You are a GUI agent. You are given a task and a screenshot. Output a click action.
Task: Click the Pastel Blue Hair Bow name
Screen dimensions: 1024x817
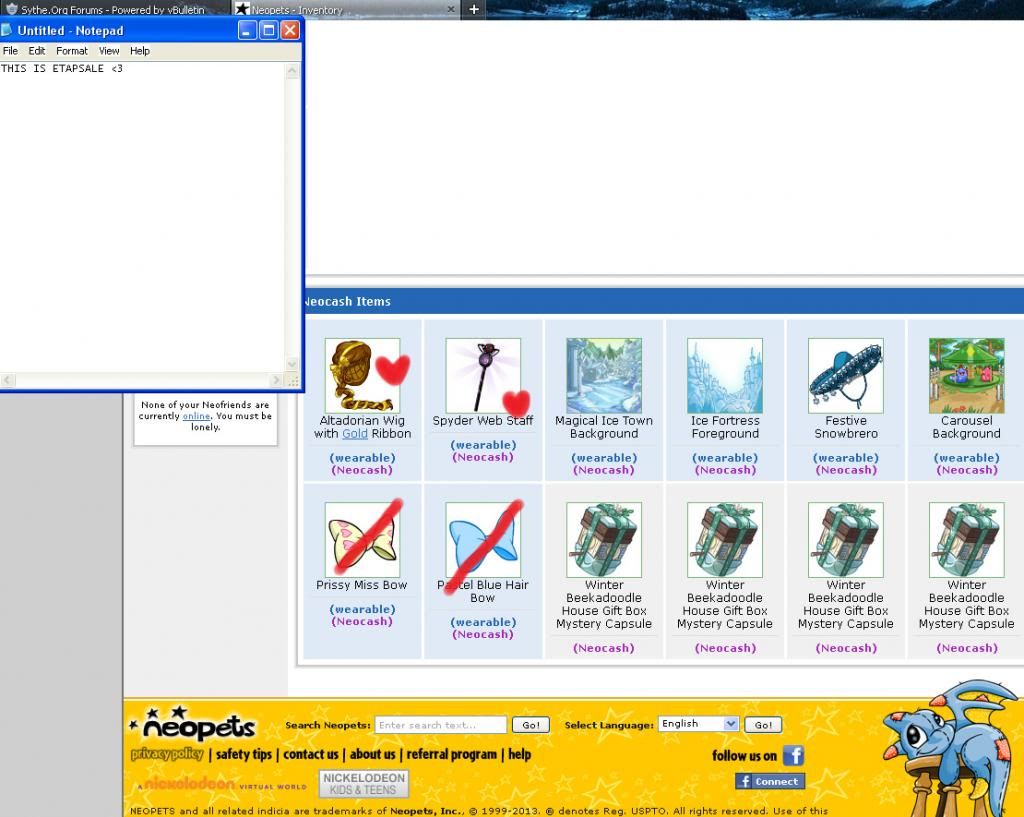point(483,592)
